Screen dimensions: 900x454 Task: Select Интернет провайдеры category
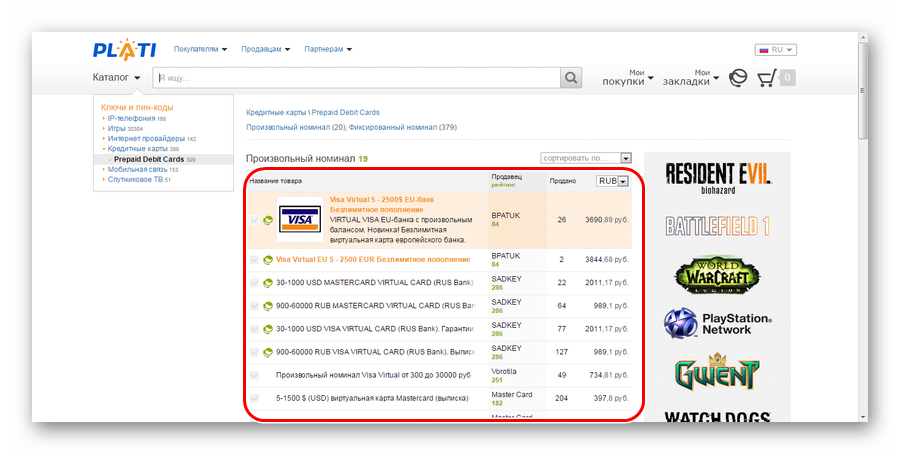[146, 139]
